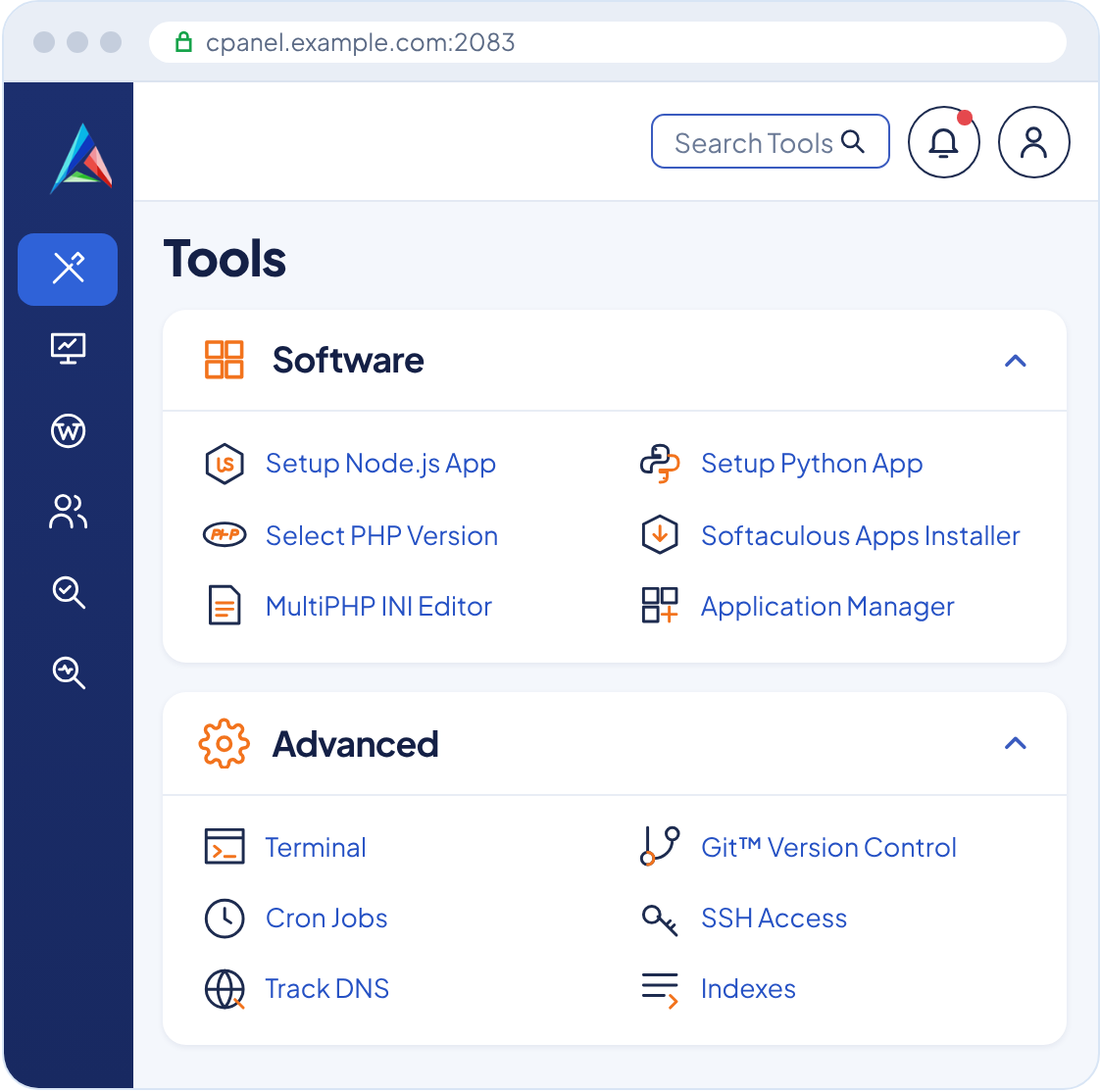Open the Track DNS link
Viewport: 1100px width, 1092px height.
coord(326,989)
